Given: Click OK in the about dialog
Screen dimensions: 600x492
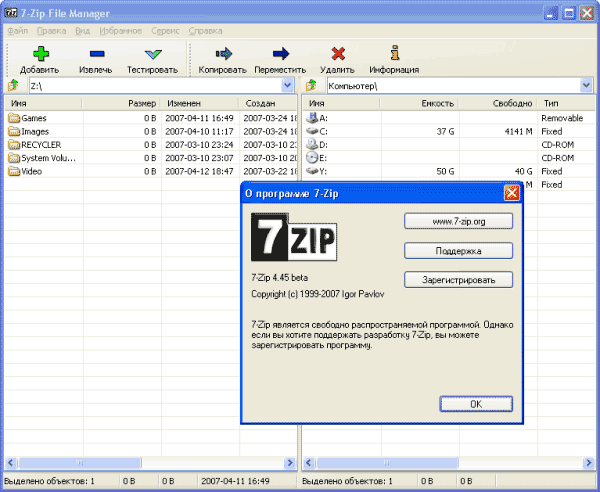Looking at the screenshot, I should (476, 404).
